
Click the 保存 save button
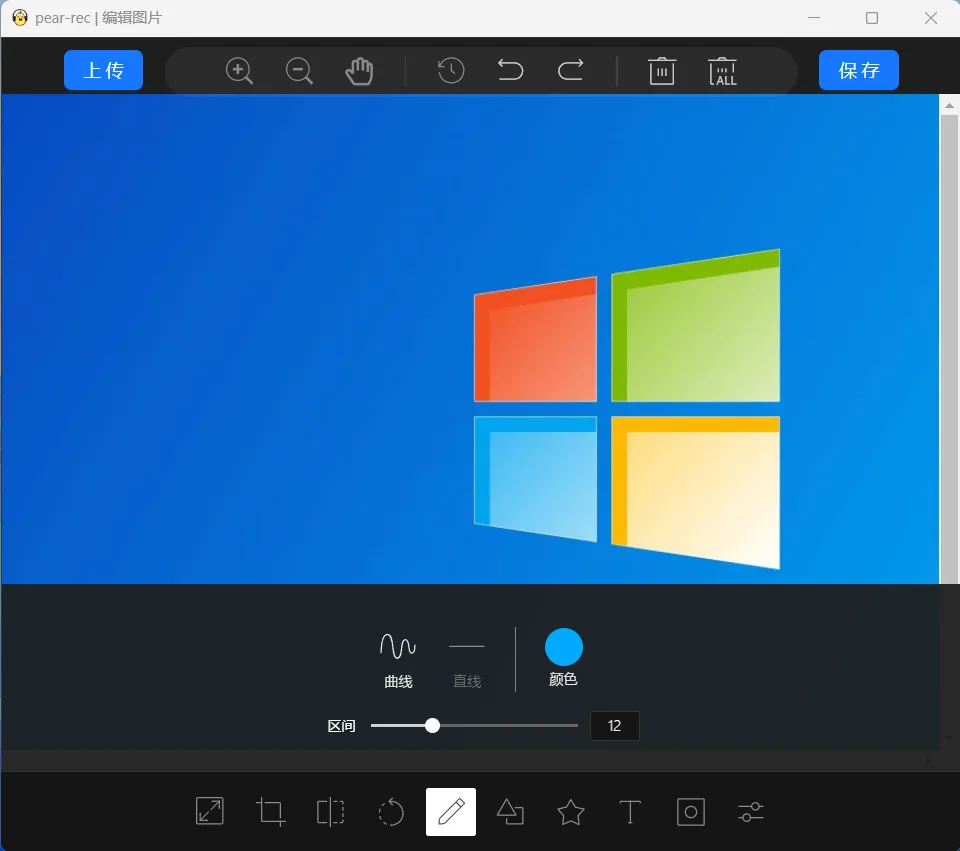tap(859, 70)
